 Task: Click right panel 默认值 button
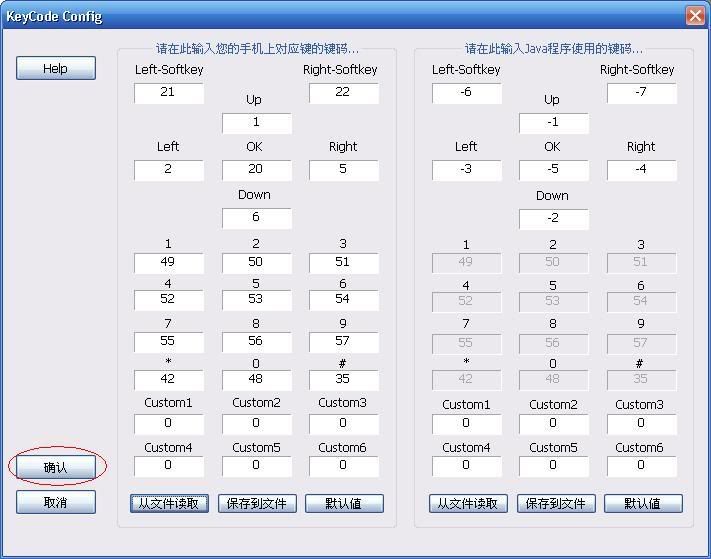pyautogui.click(x=642, y=503)
